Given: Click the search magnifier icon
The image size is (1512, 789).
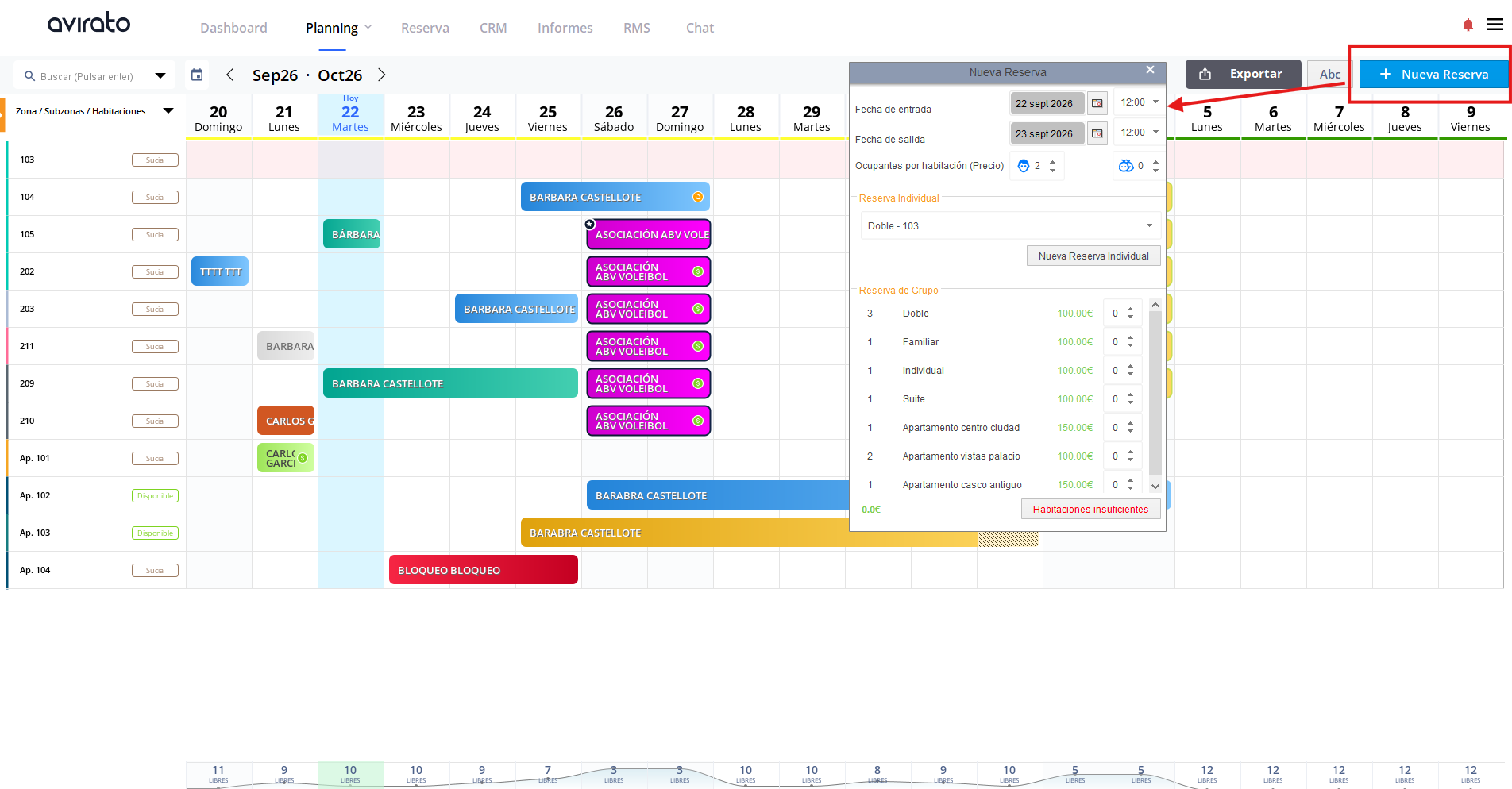Looking at the screenshot, I should click(x=30, y=76).
